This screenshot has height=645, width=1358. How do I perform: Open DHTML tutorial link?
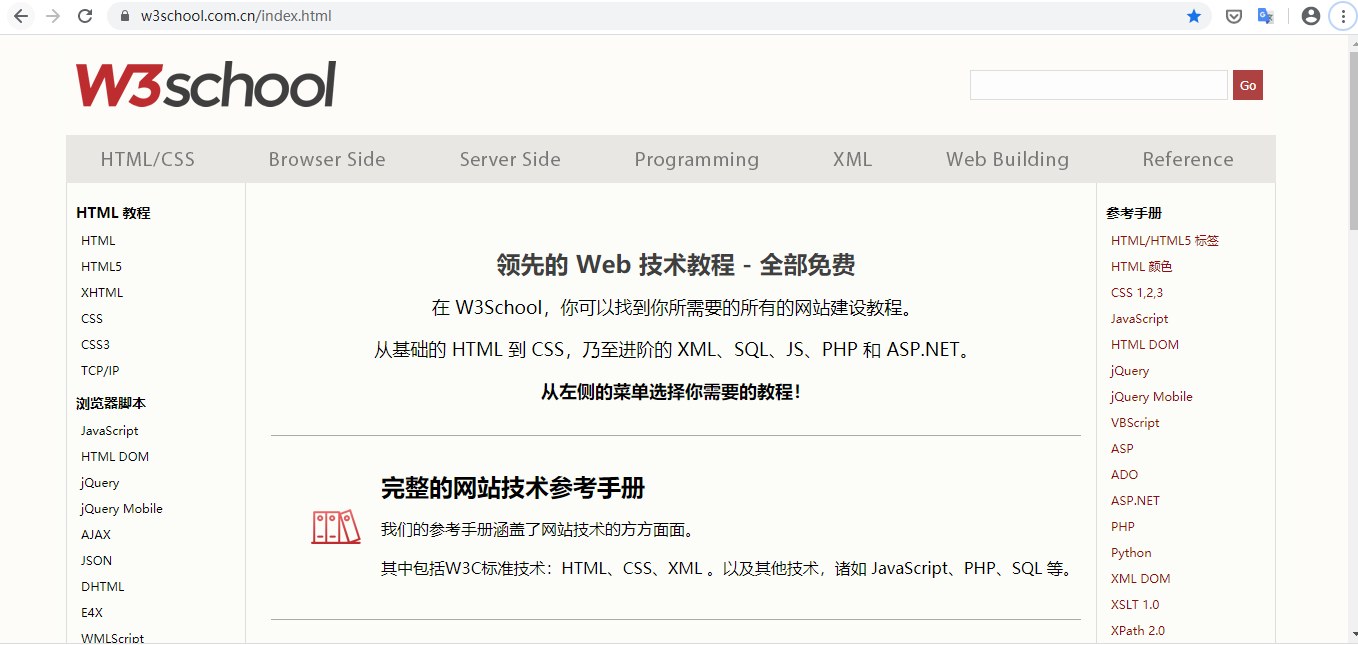pyautogui.click(x=103, y=586)
